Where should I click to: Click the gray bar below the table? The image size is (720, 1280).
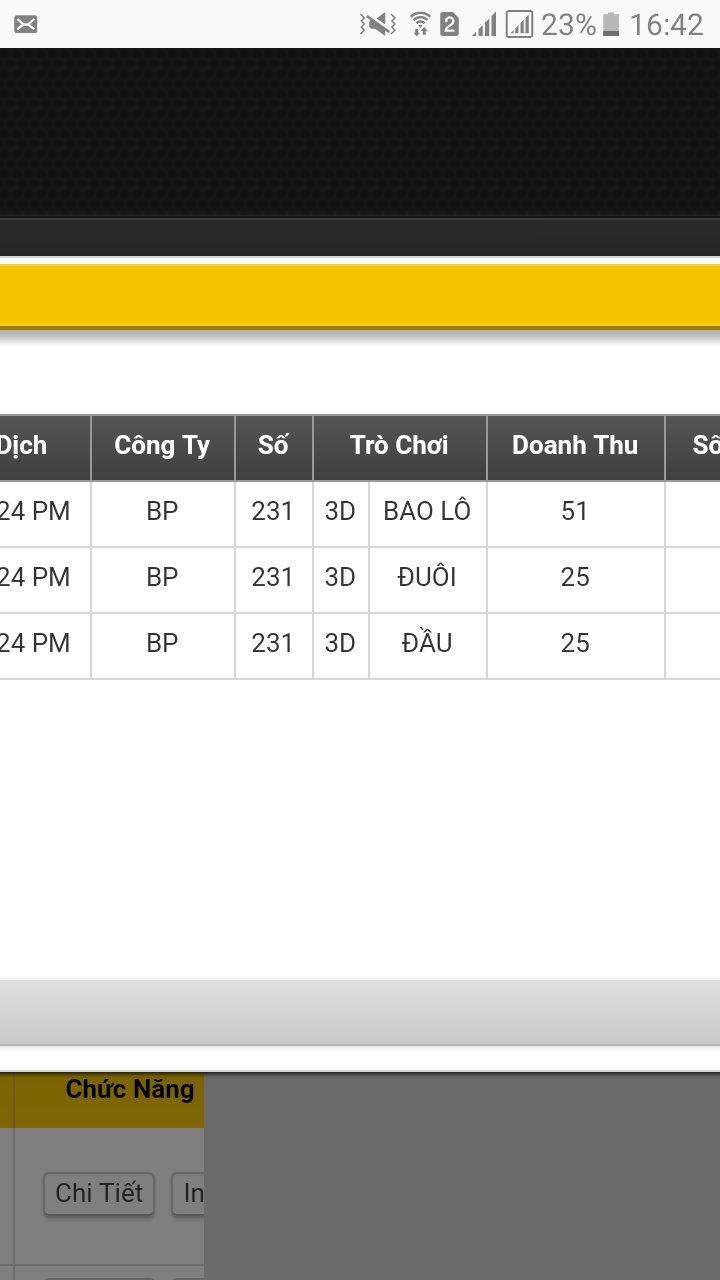tap(360, 1013)
